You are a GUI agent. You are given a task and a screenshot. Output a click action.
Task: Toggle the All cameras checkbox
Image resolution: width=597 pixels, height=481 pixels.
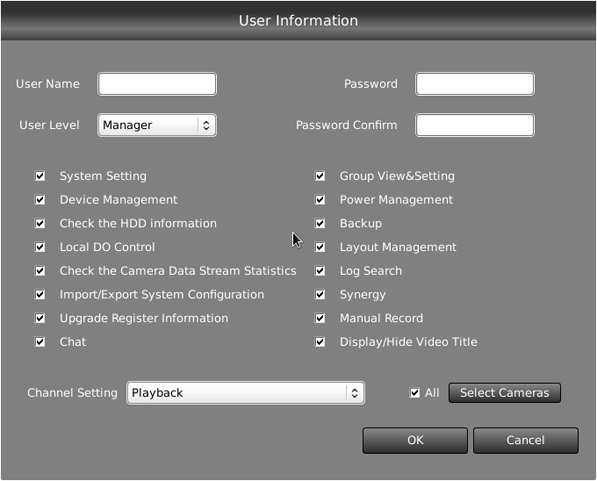click(415, 393)
